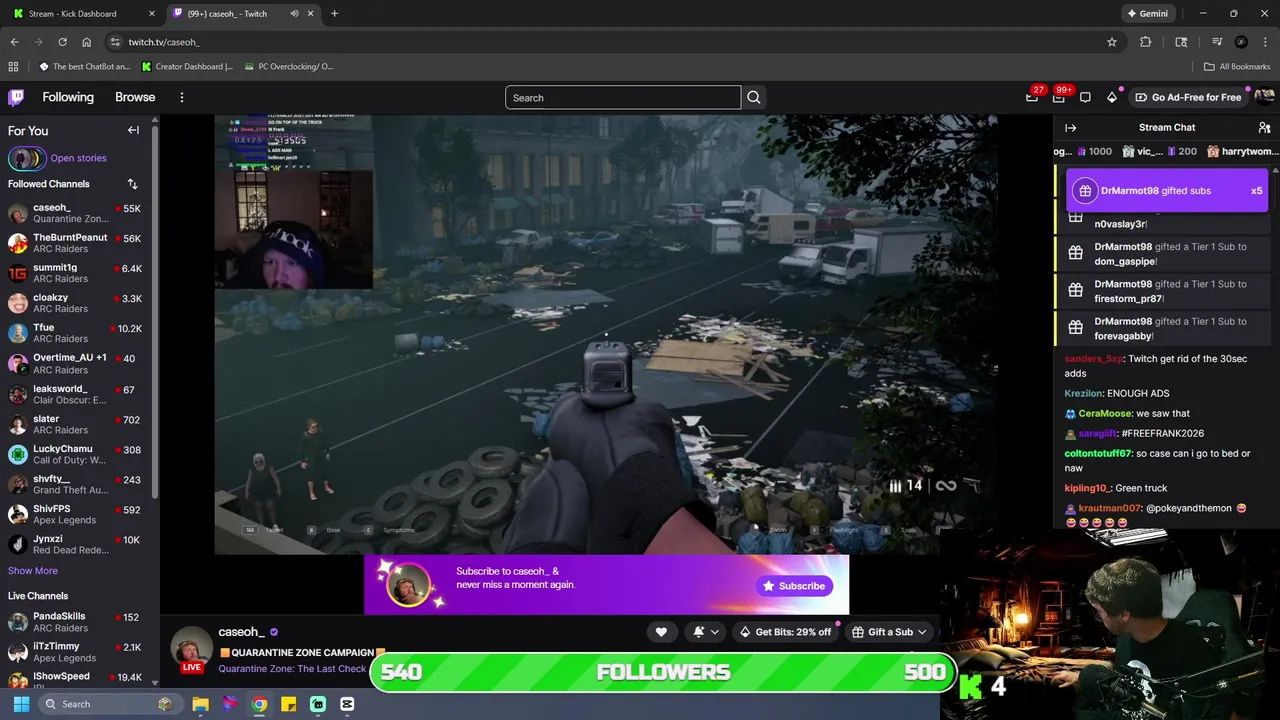
Task: Open the Following page
Action: coord(68,97)
